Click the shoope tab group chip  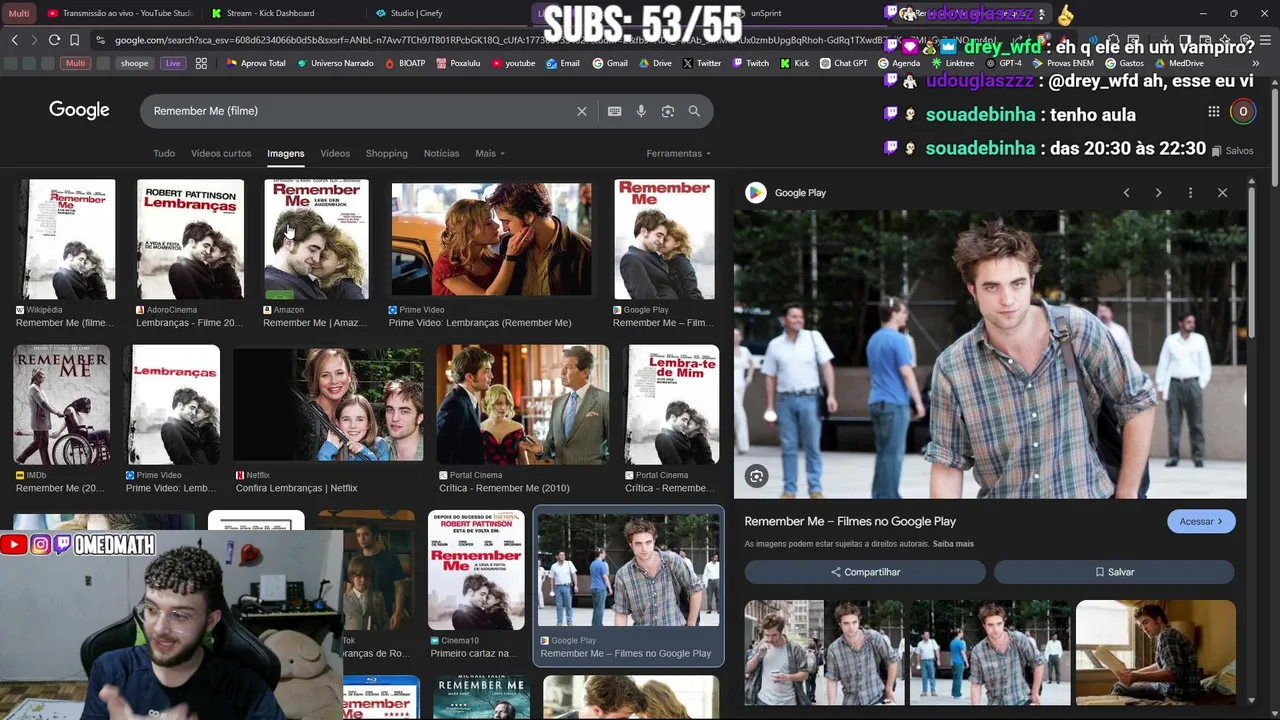(135, 63)
